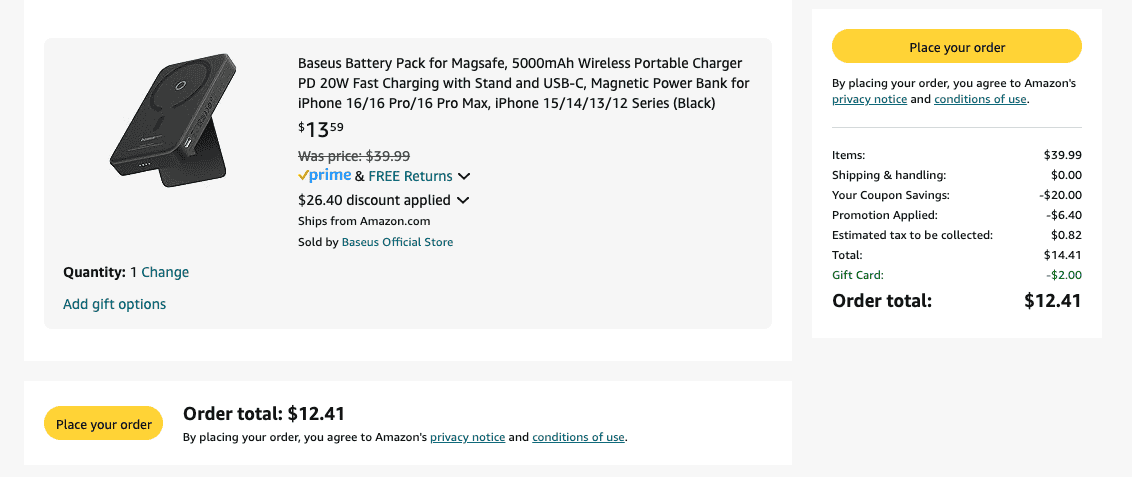Open the FREE Returns link

pos(410,176)
